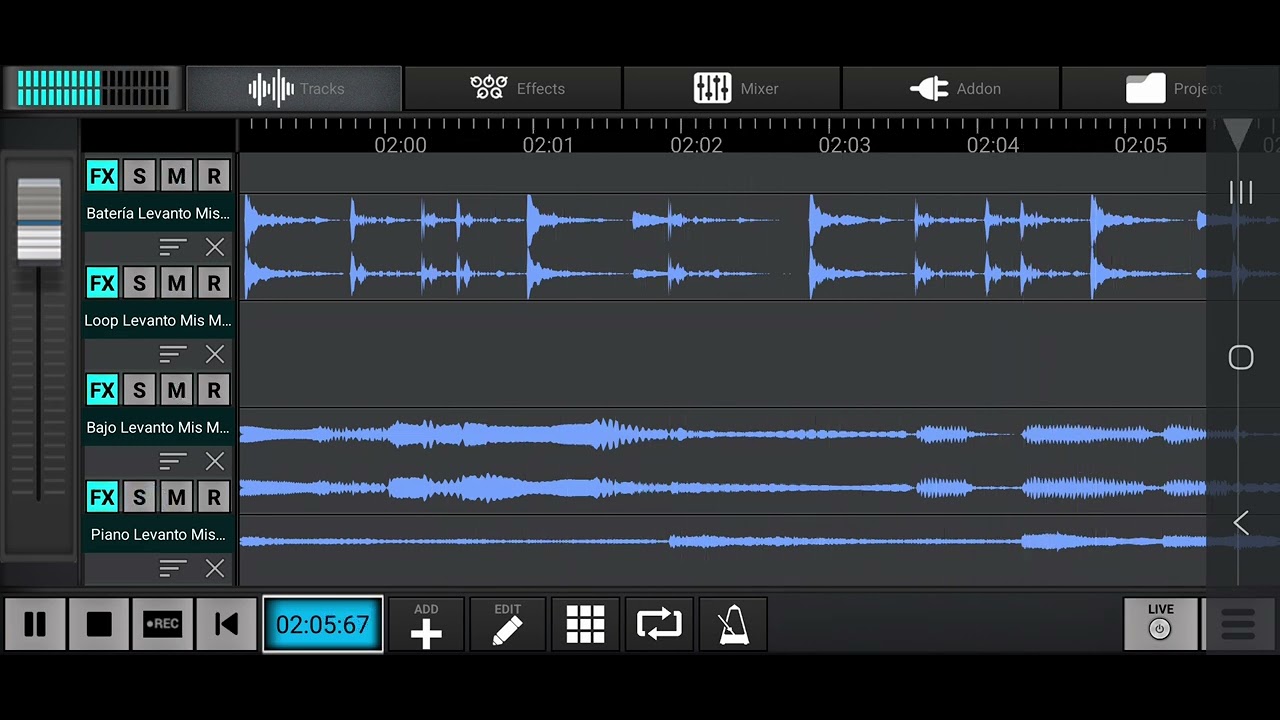Screen dimensions: 1280x720
Task: Remove the Piano Levanto track with X
Action: click(215, 568)
